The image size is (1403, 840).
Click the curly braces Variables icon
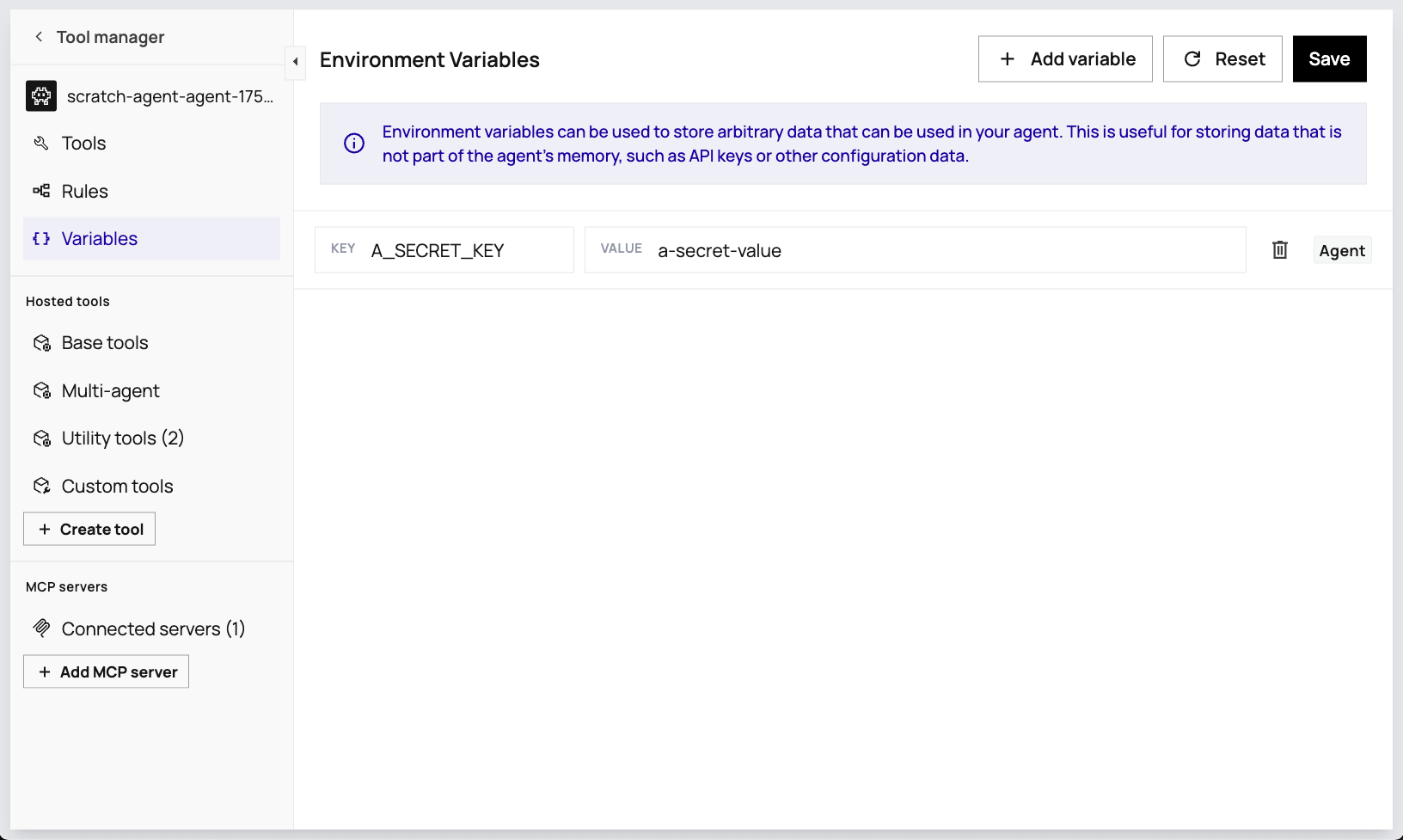41,239
